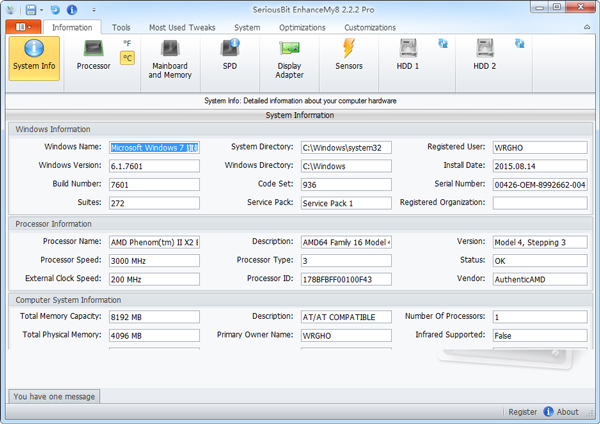600x424 pixels.
Task: Click the blue info icon in title bar
Action: click(72, 10)
